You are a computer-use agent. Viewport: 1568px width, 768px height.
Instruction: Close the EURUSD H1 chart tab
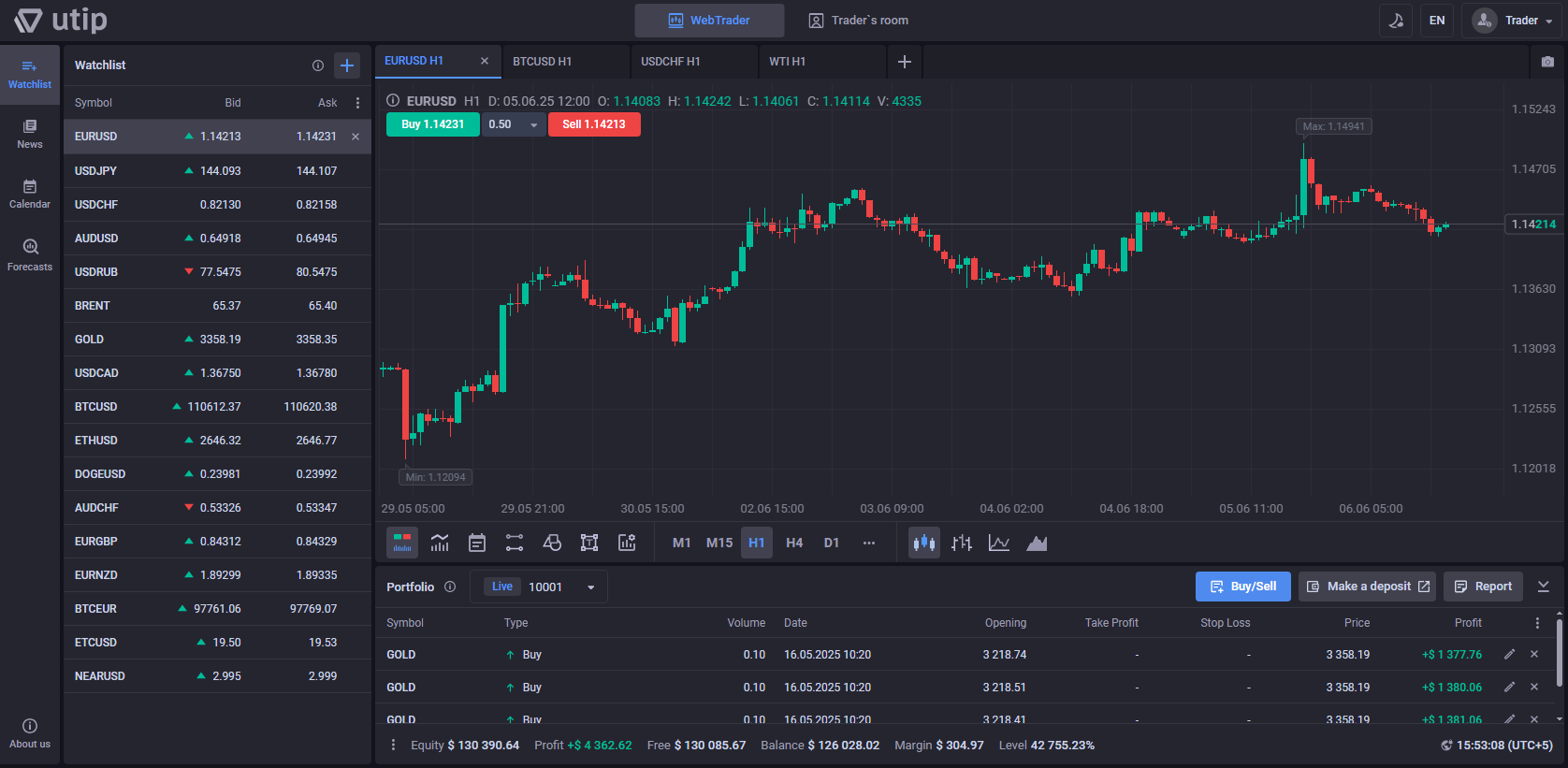pos(485,61)
